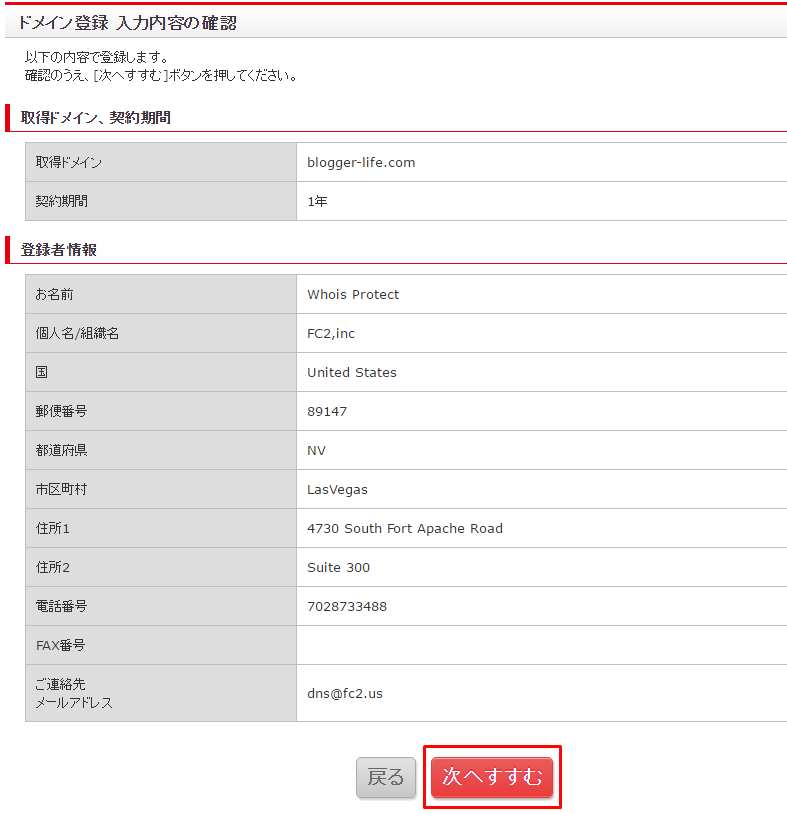Click the organization value FC2,inc
The image size is (787, 813).
coord(331,333)
